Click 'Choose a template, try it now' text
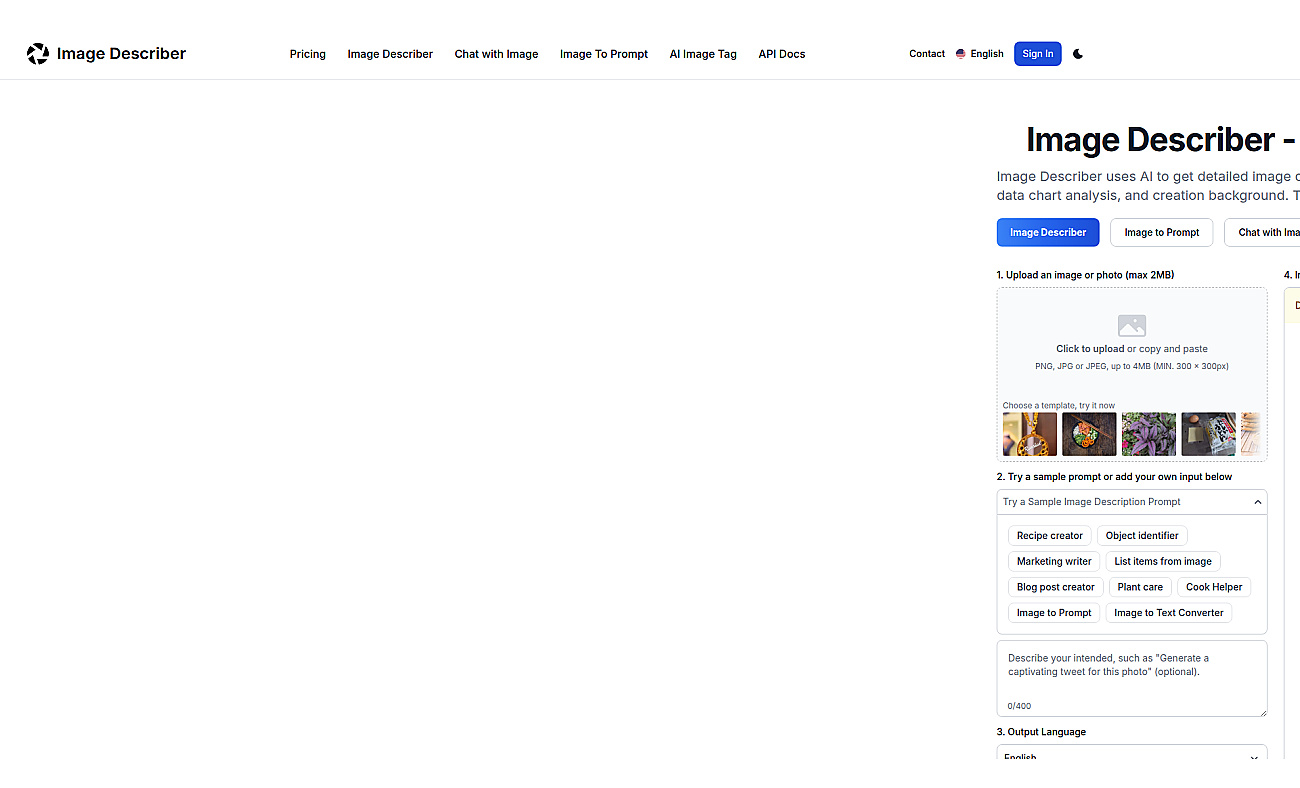The width and height of the screenshot is (1300, 788). click(1059, 406)
